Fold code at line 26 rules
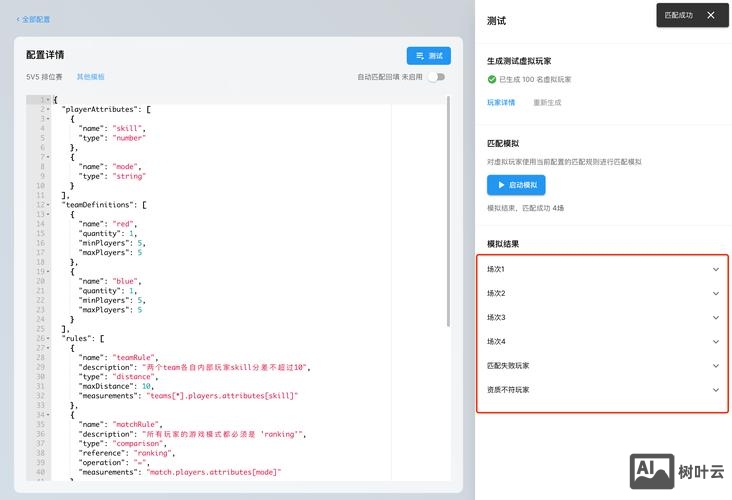732x500 pixels. (x=48, y=338)
